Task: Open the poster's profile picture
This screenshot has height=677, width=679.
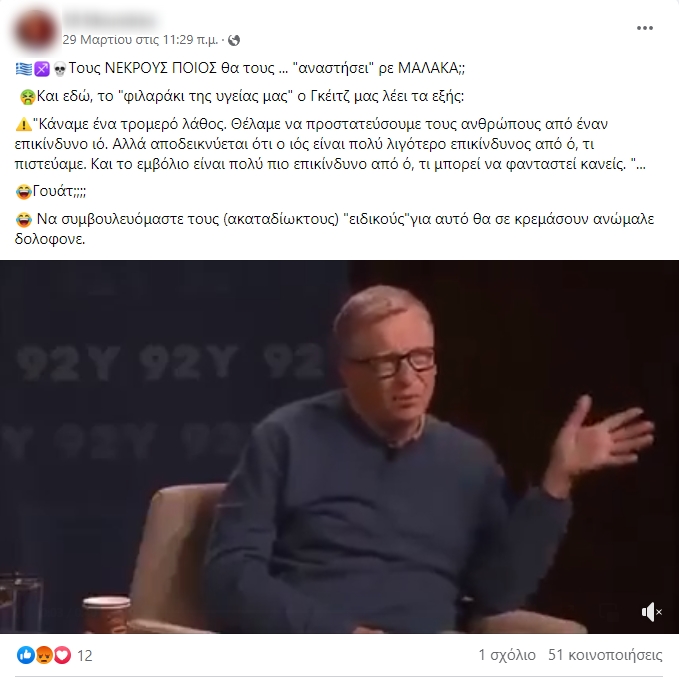Action: point(36,31)
